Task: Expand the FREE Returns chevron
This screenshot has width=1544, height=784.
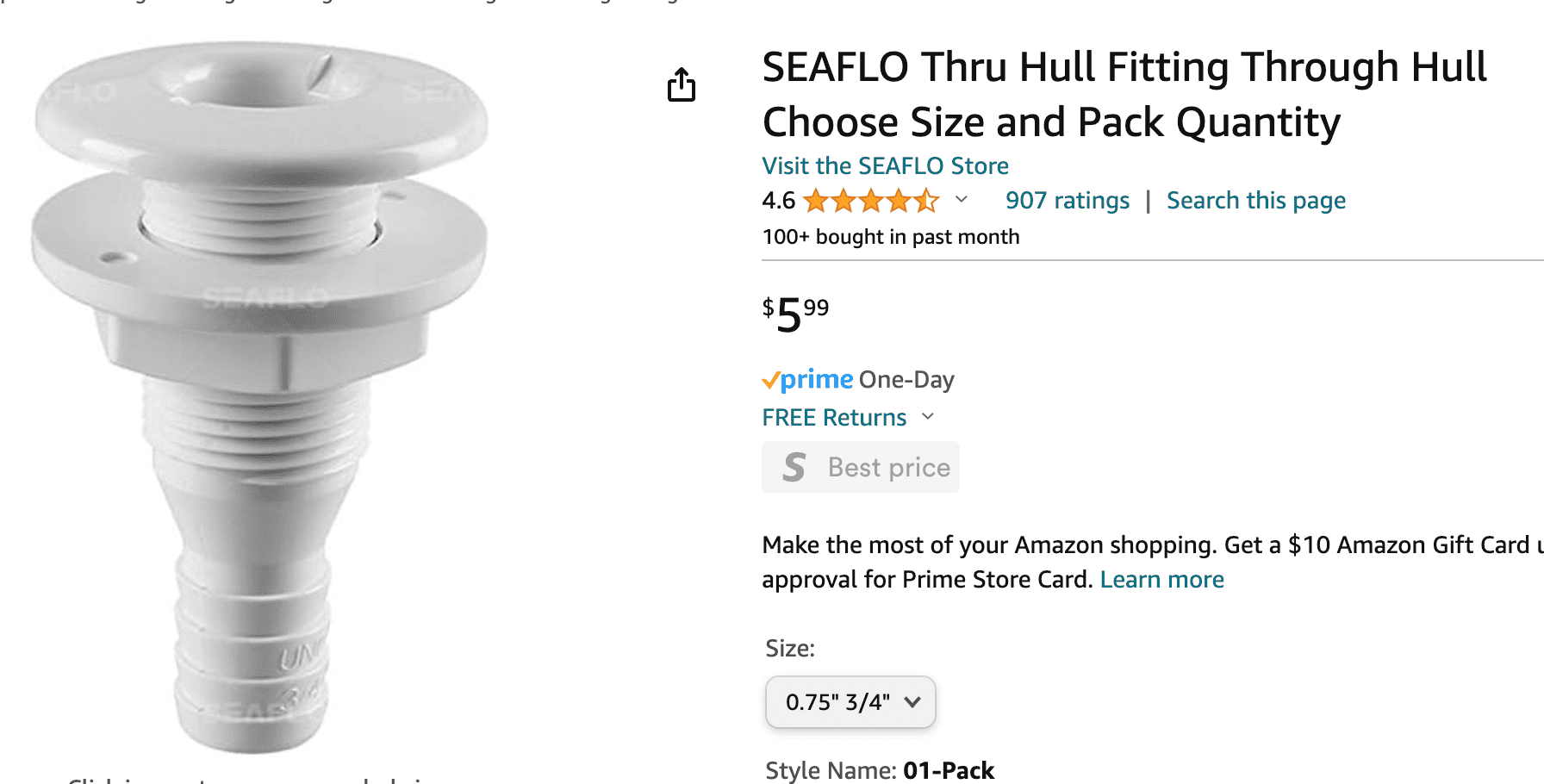Action: 928,417
